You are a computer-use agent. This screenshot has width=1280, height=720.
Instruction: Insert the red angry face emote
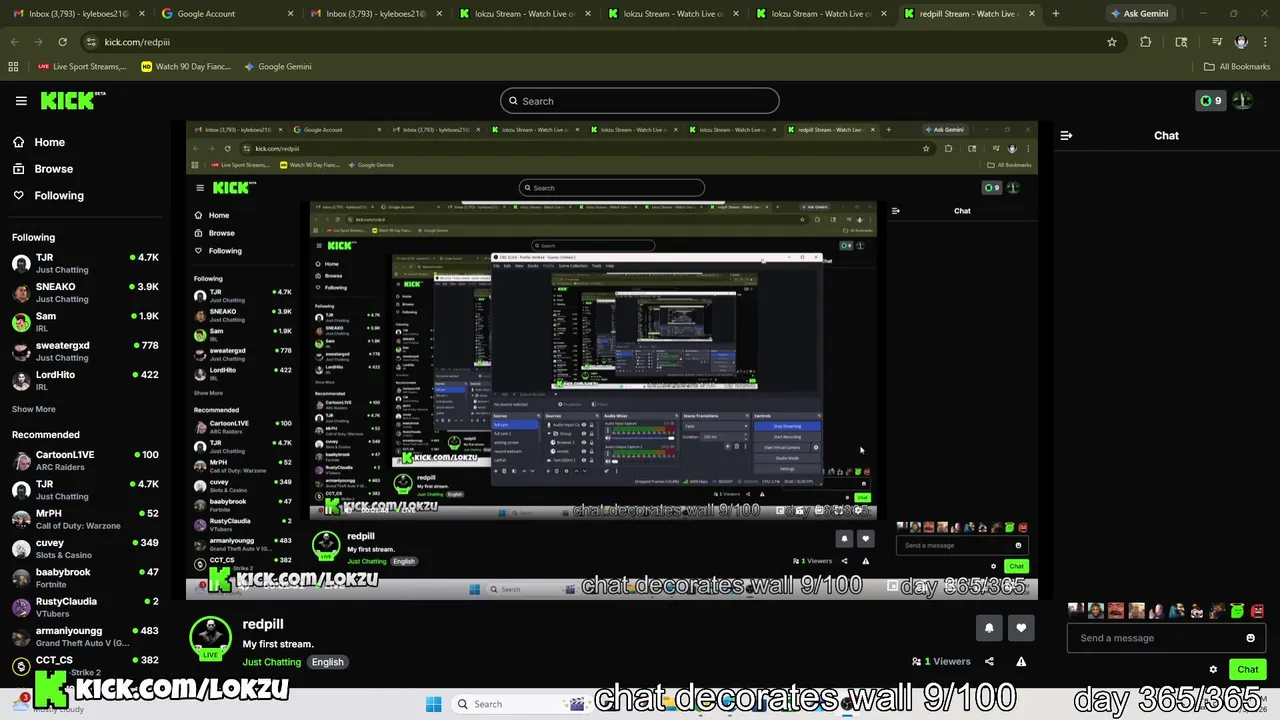pos(1257,611)
